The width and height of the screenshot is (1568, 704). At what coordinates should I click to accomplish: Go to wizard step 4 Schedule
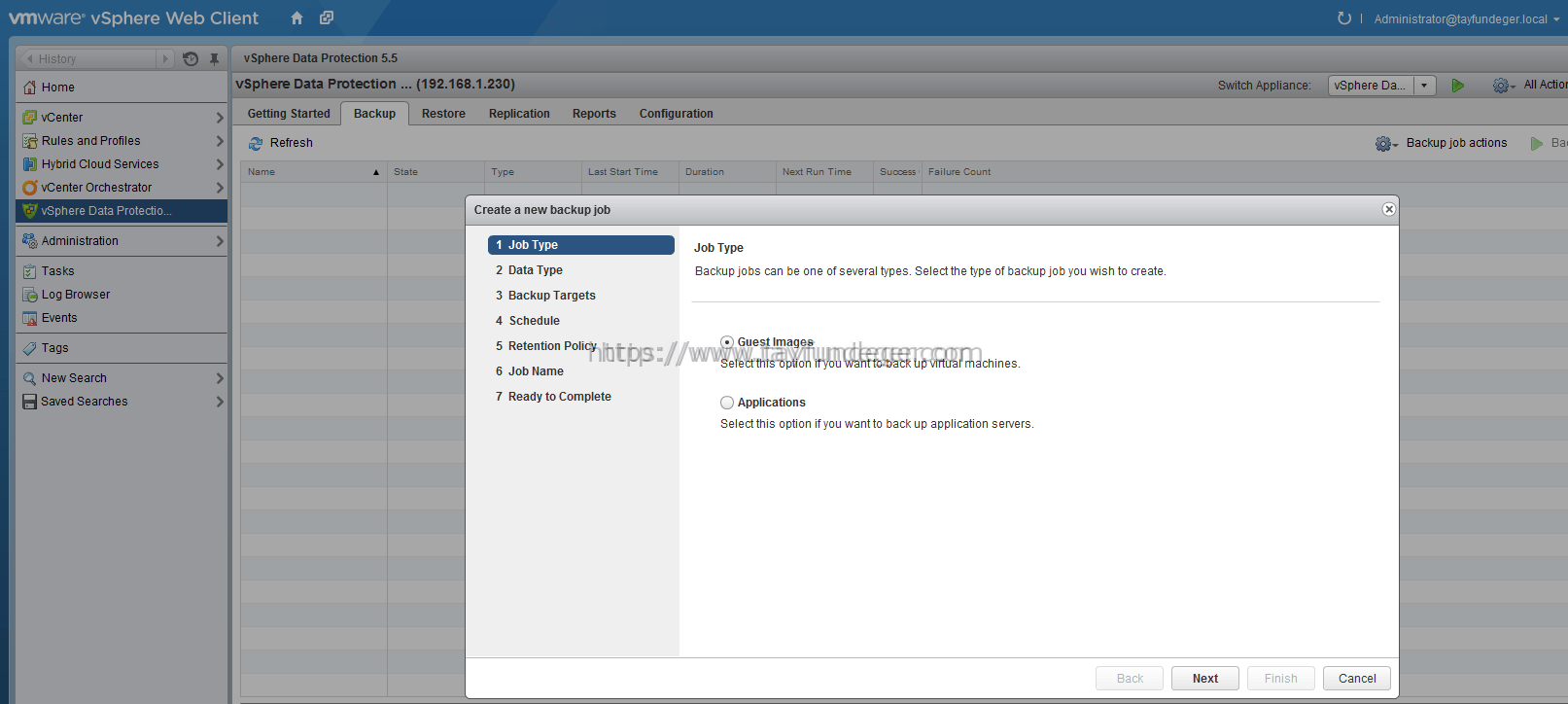(581, 321)
